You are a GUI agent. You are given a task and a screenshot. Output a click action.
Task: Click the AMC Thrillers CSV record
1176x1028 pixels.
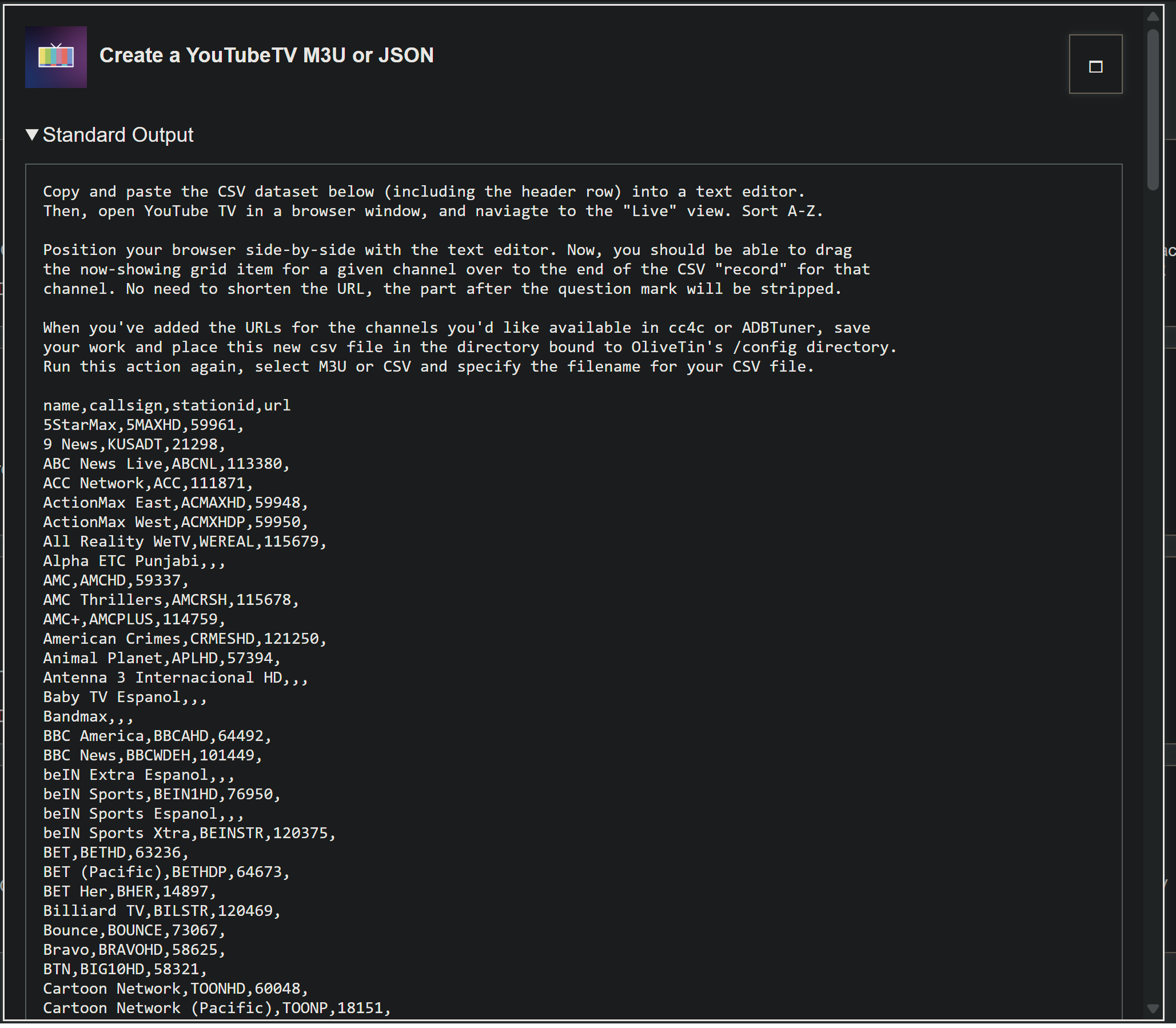pyautogui.click(x=171, y=600)
